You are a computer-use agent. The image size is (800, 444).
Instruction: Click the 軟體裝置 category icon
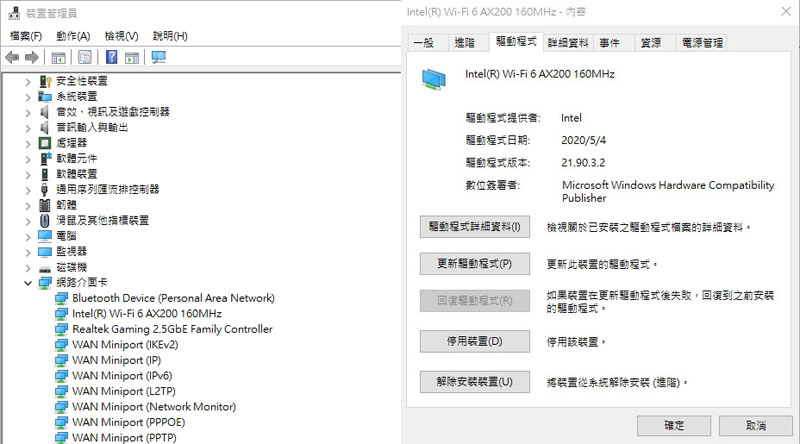45,174
